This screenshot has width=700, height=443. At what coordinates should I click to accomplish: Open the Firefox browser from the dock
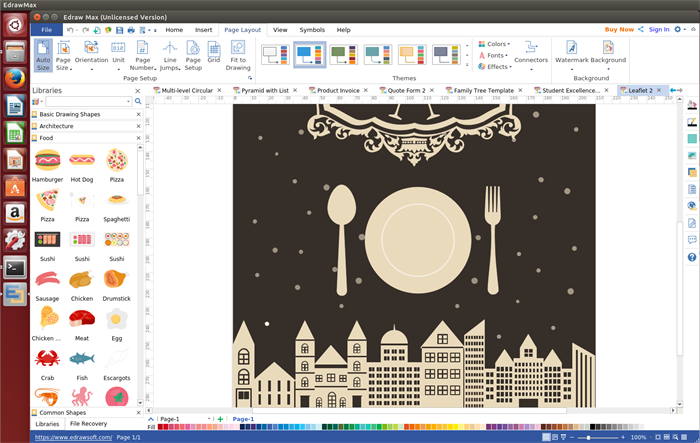[x=14, y=79]
